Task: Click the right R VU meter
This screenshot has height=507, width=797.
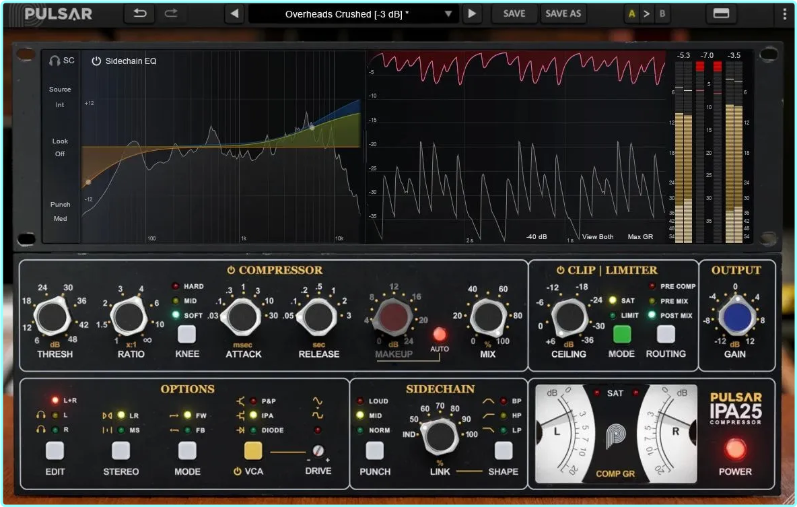Action: pos(666,432)
